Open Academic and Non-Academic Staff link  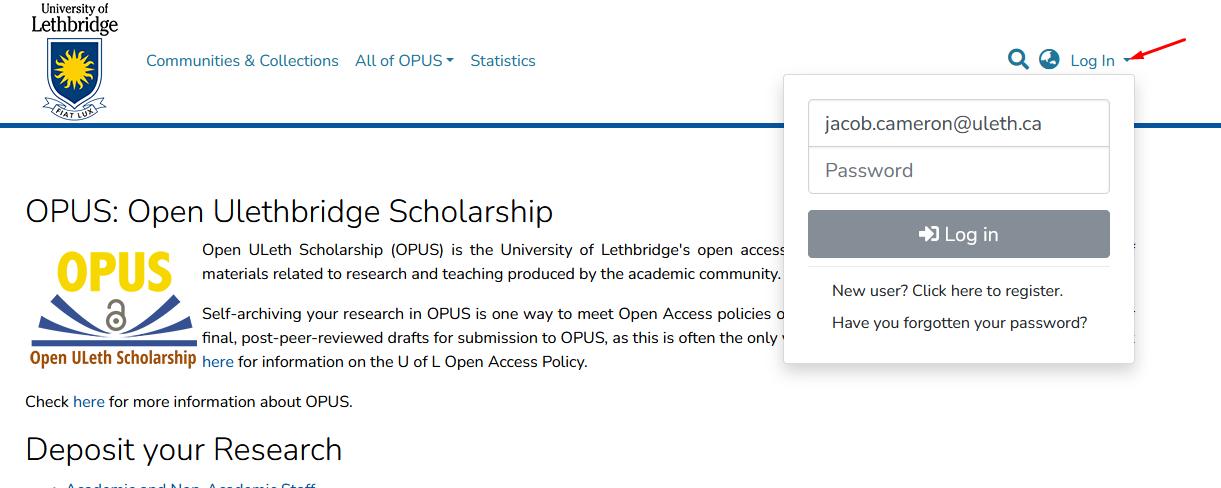[191, 485]
